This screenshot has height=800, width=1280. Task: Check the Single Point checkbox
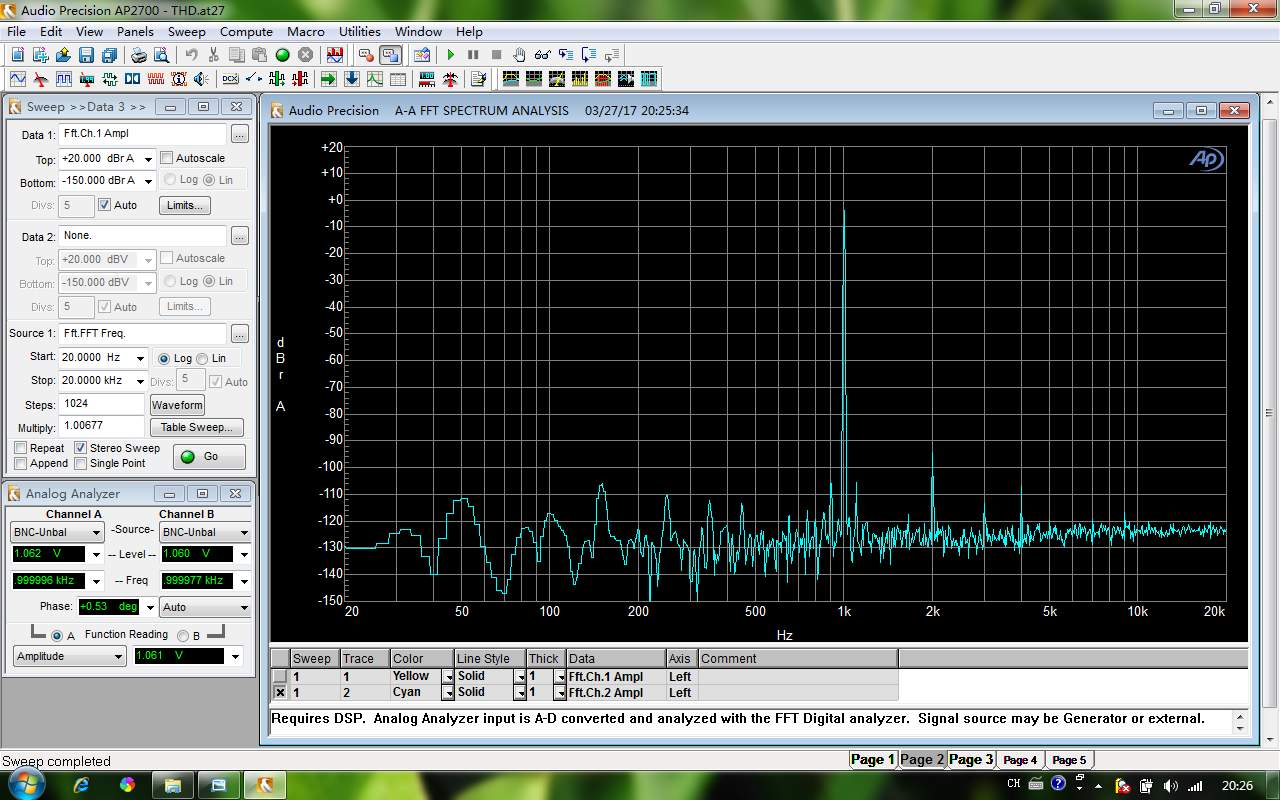tap(81, 463)
